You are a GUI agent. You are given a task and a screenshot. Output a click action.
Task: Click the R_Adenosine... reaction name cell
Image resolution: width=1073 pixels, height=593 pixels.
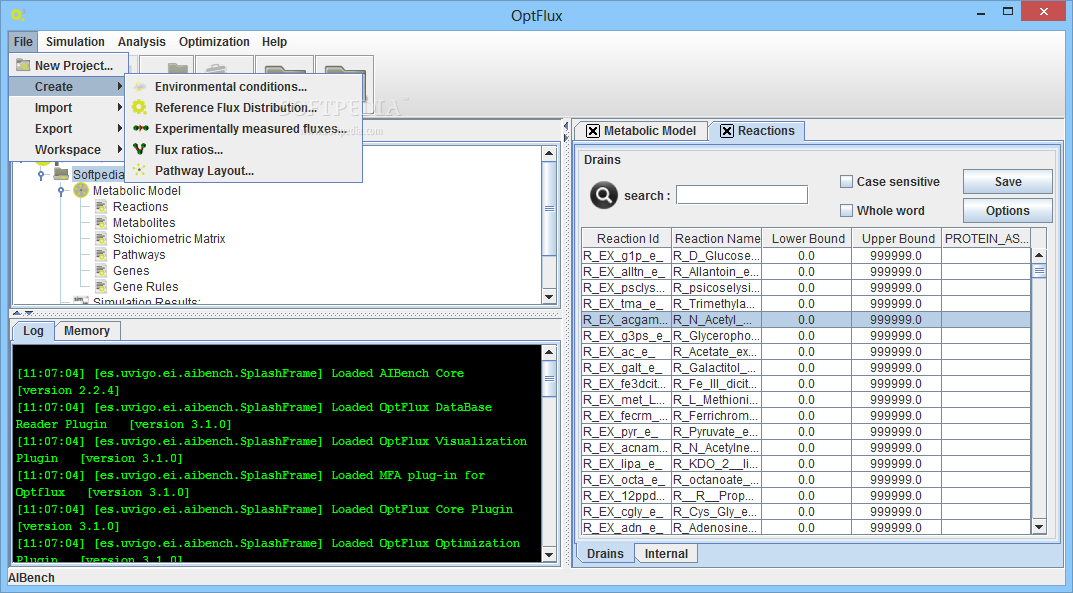(x=716, y=527)
